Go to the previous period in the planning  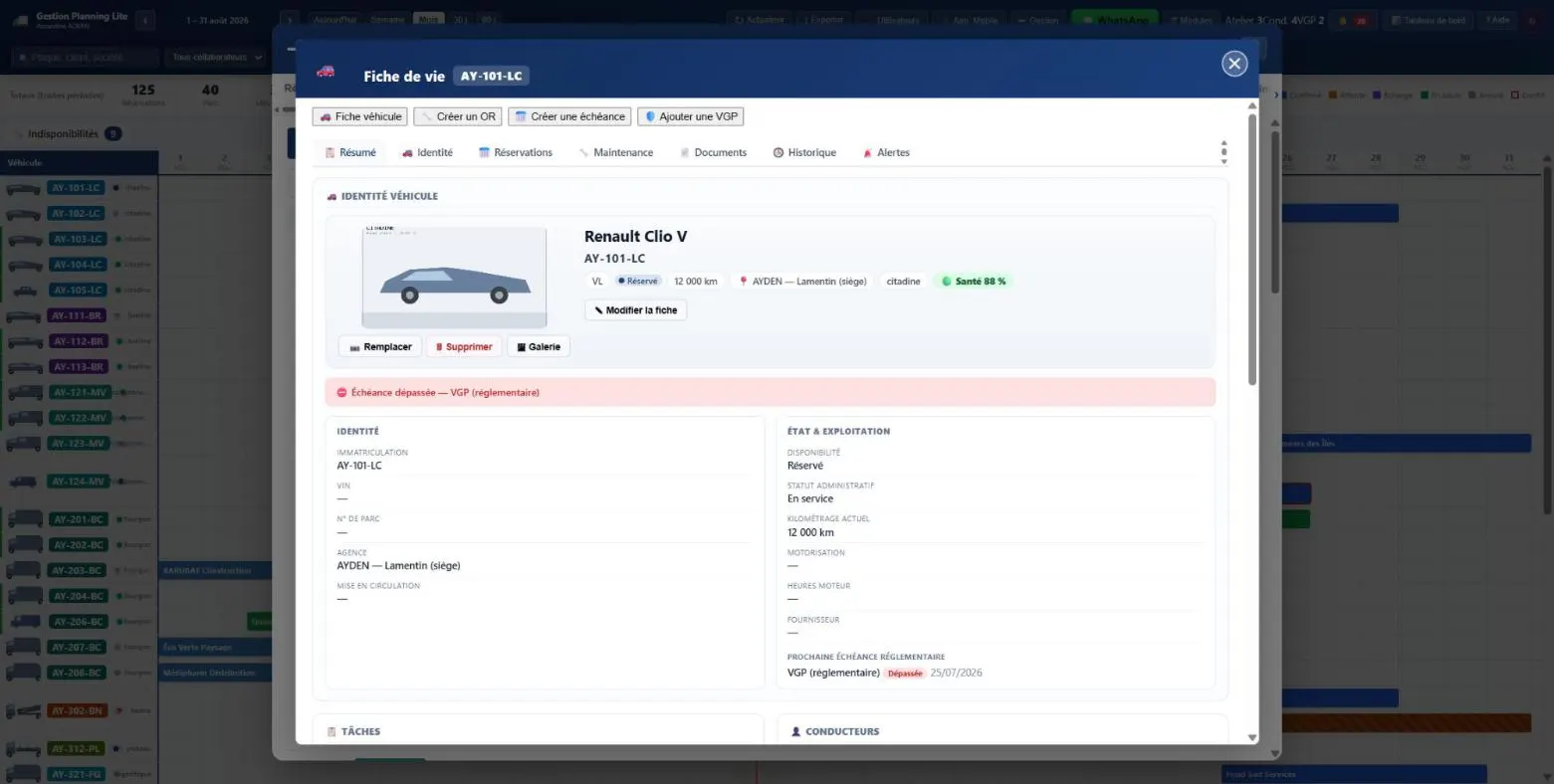pyautogui.click(x=145, y=20)
